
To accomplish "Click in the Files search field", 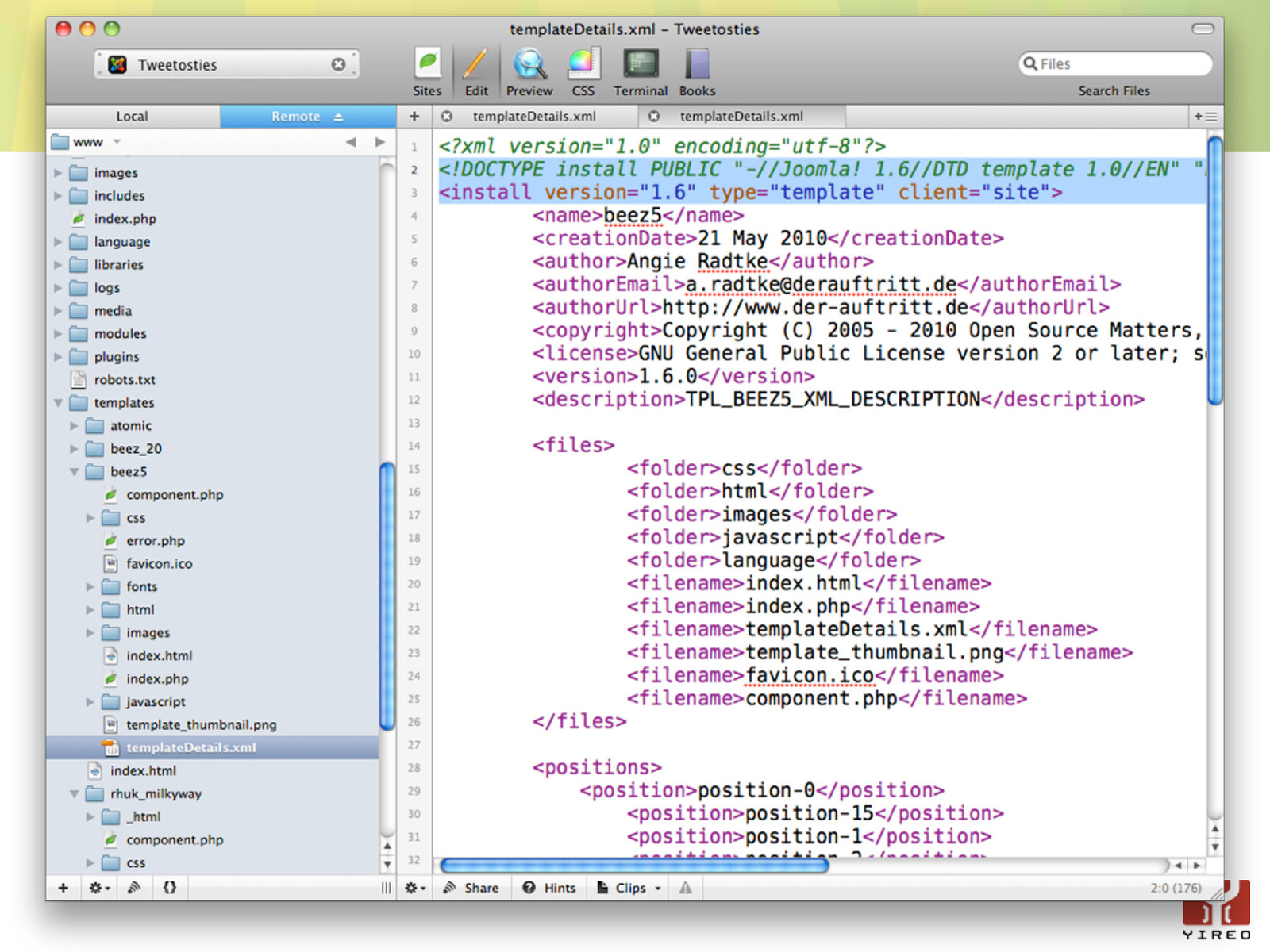I will tap(1115, 63).
